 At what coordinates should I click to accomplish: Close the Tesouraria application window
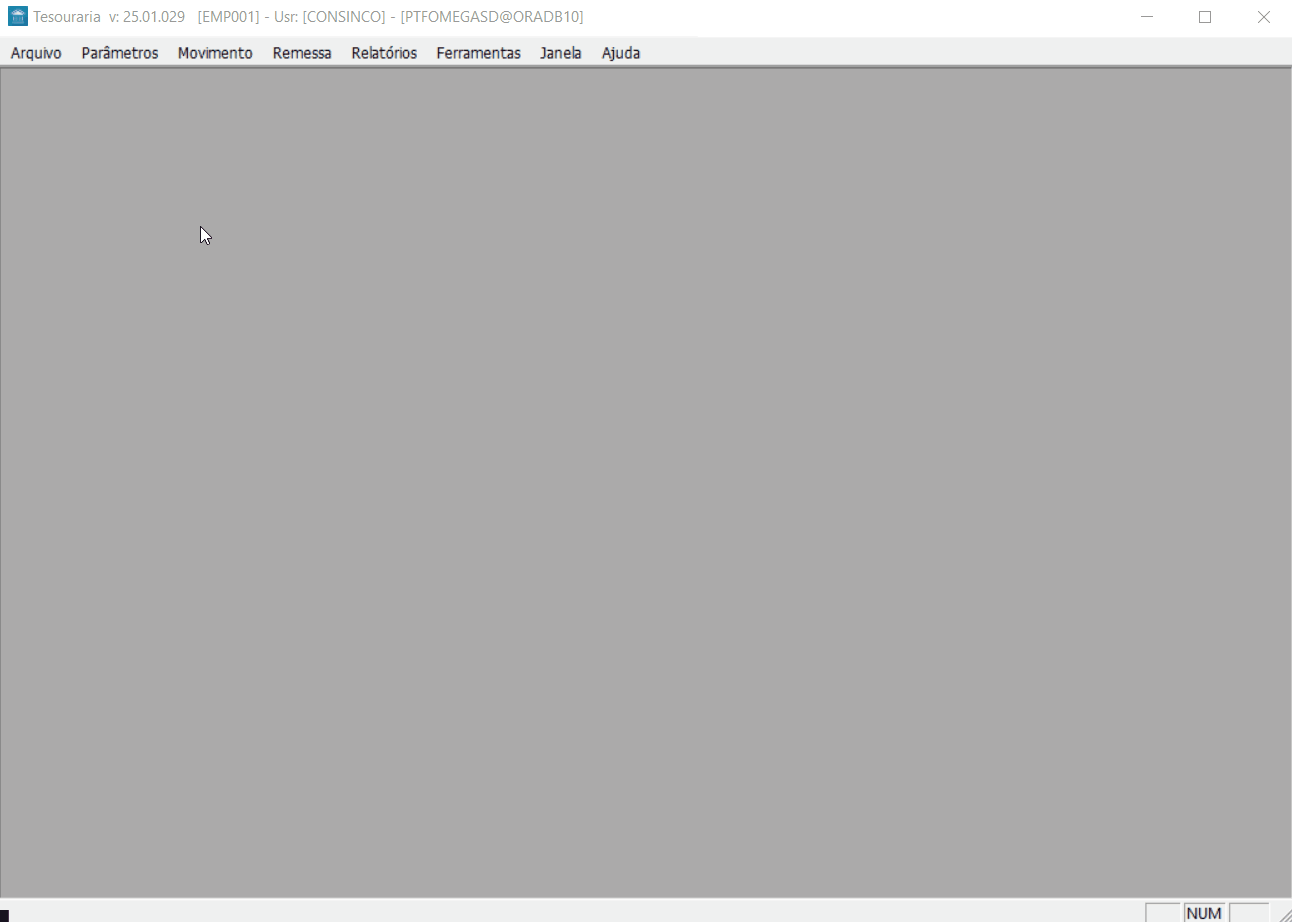point(1263,17)
